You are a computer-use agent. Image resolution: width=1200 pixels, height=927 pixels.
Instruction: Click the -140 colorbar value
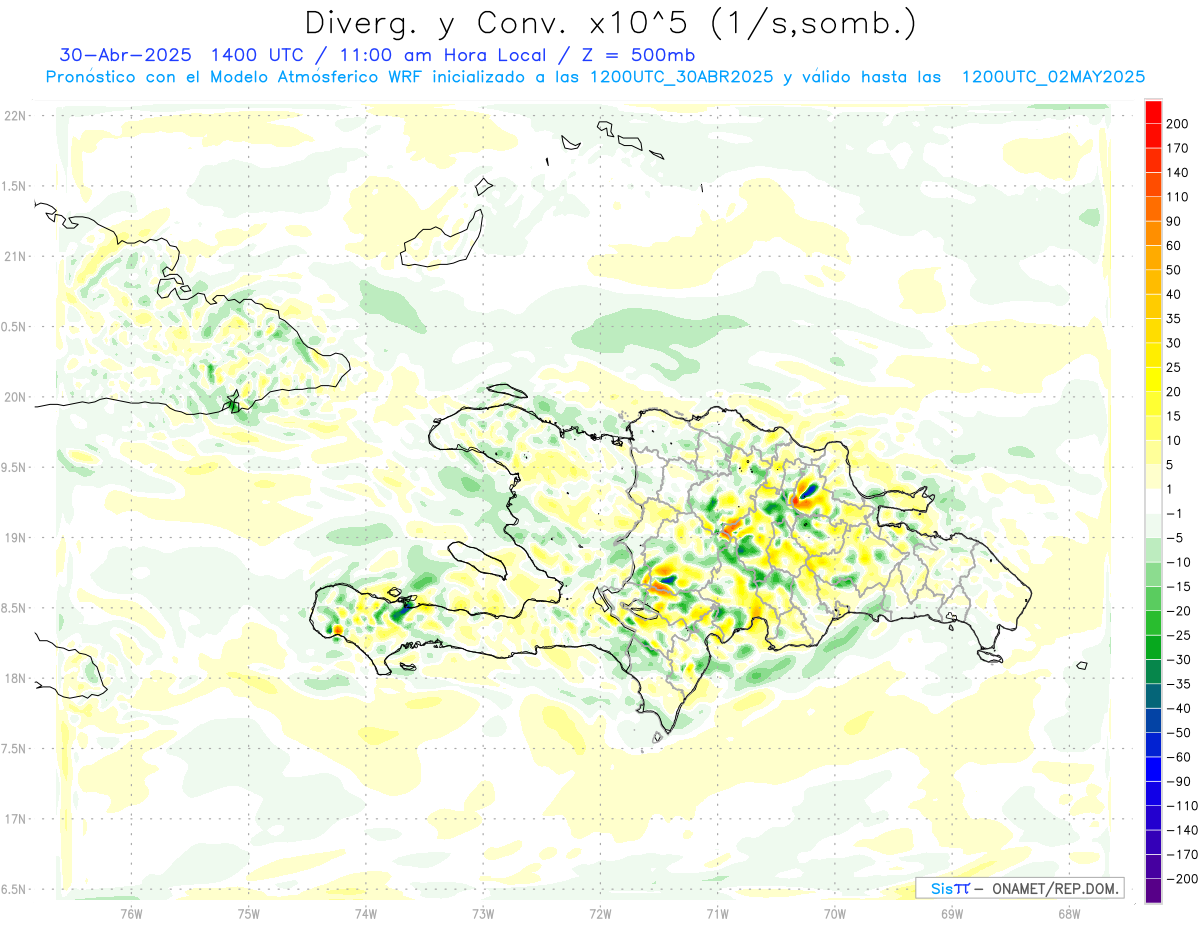tap(1180, 830)
